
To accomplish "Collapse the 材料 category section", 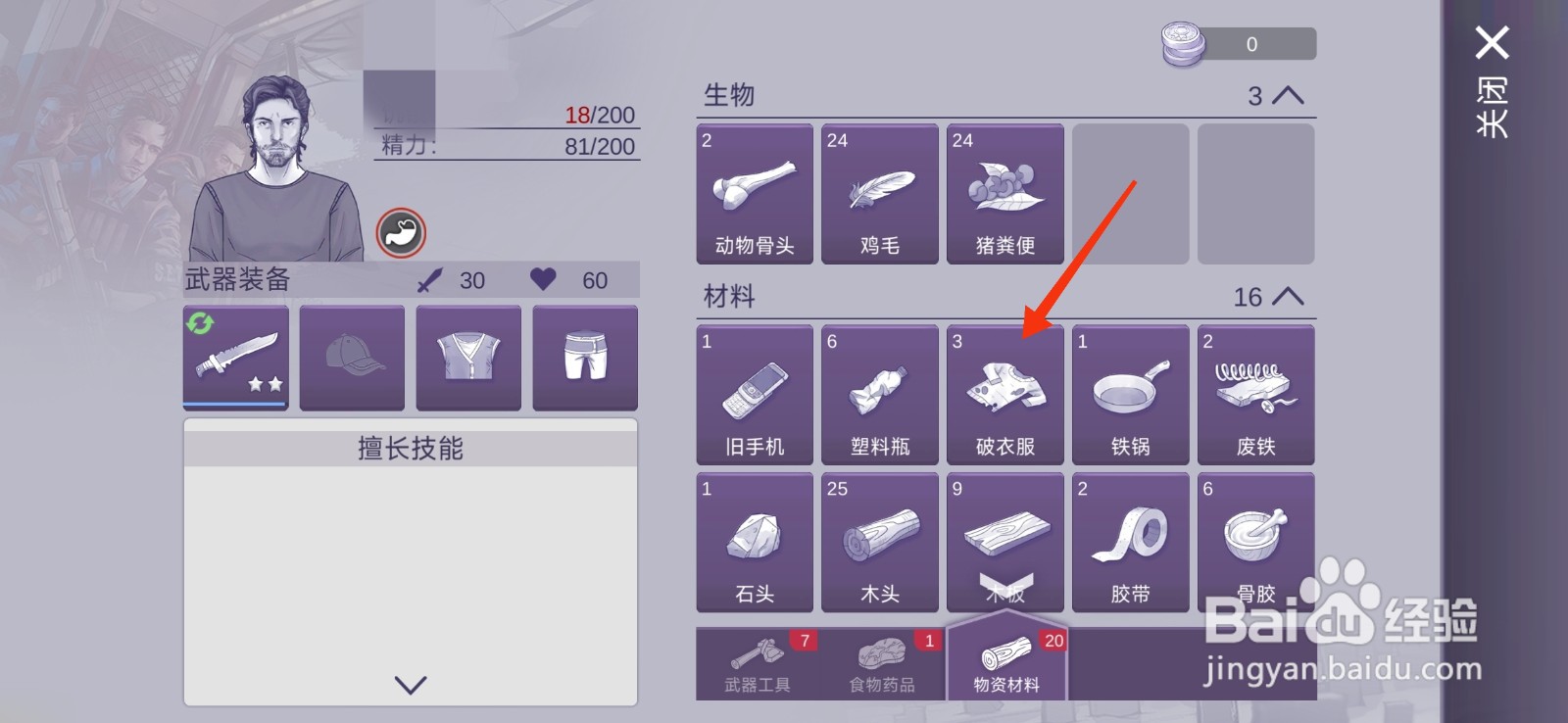I will (1288, 296).
